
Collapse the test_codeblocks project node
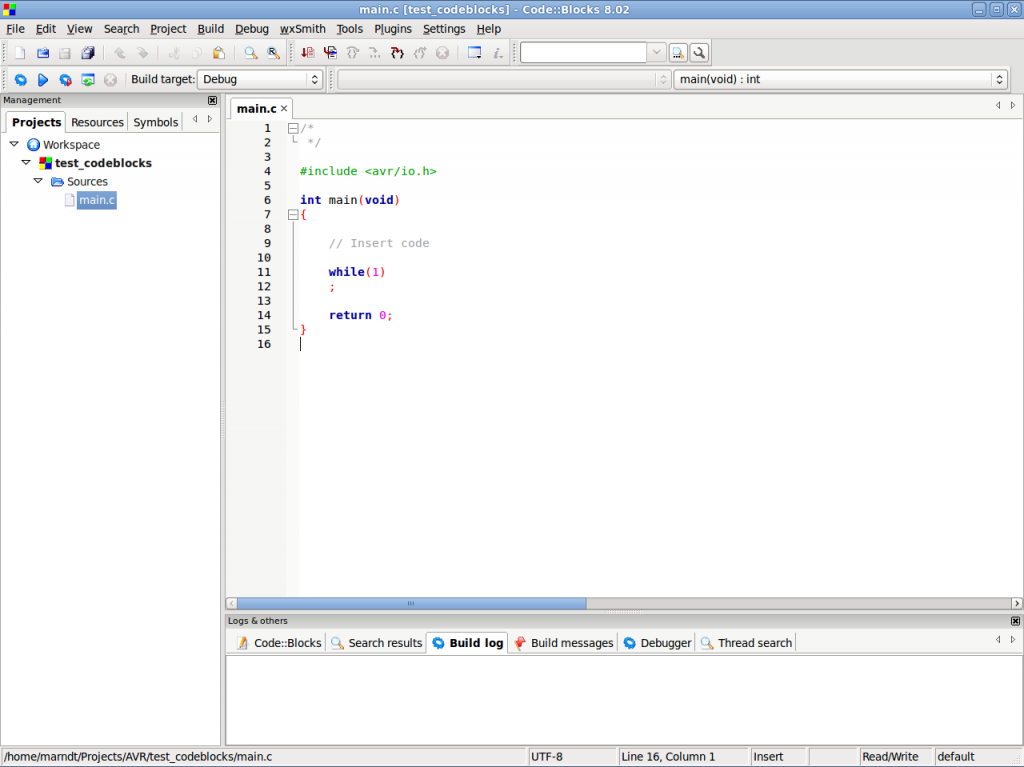[26, 163]
